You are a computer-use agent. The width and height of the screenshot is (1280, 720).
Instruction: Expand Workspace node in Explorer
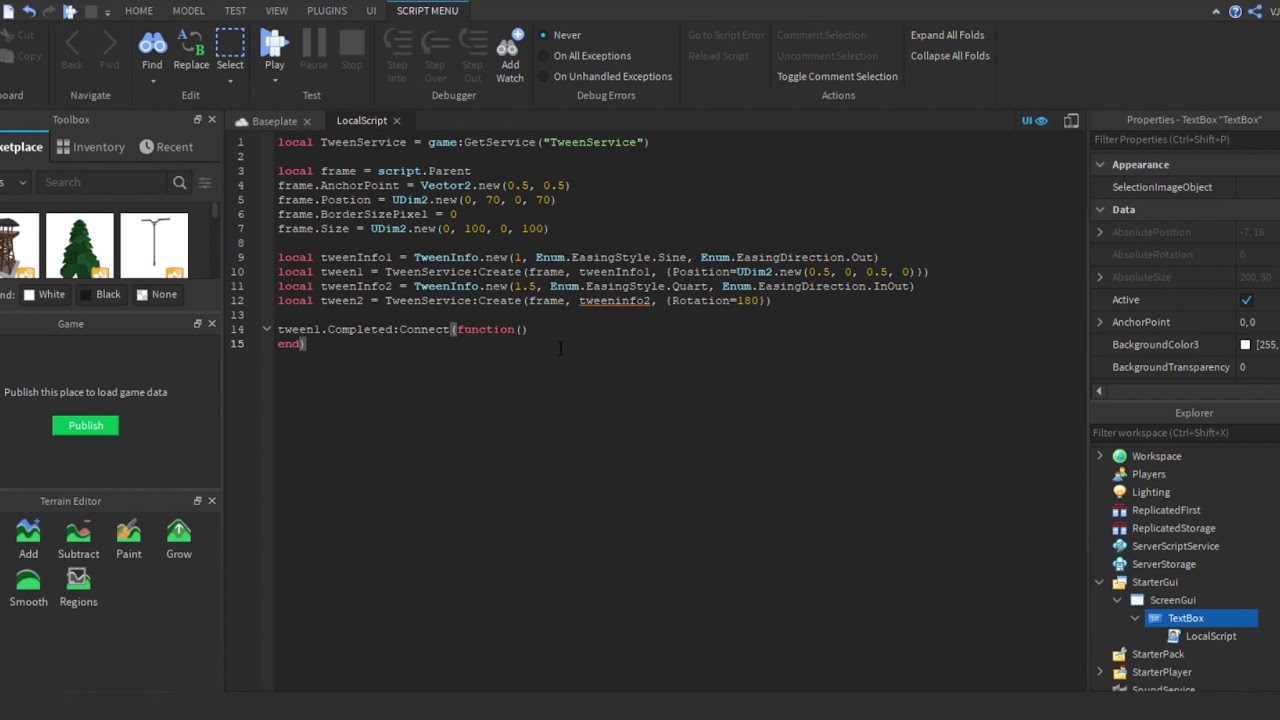[1100, 456]
